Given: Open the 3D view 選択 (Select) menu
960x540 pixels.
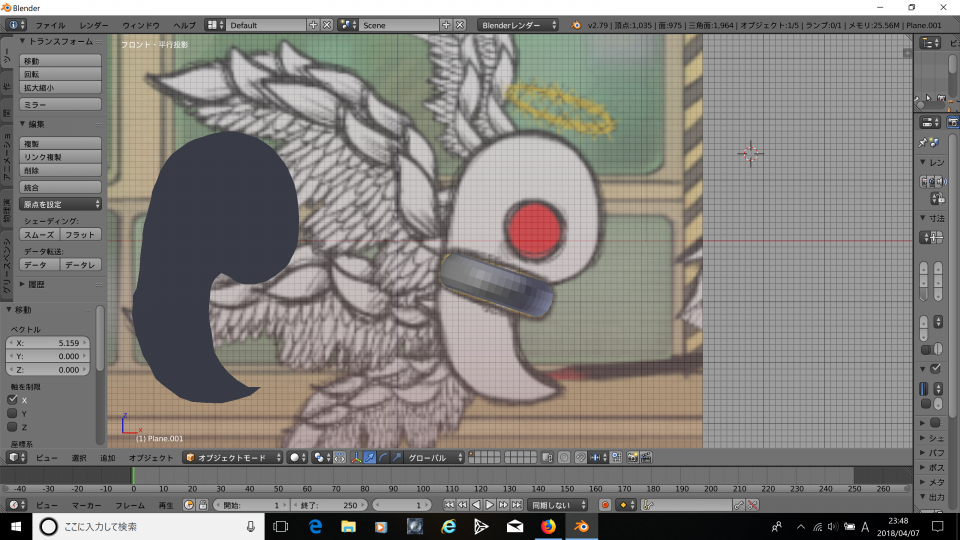Looking at the screenshot, I should pos(79,458).
